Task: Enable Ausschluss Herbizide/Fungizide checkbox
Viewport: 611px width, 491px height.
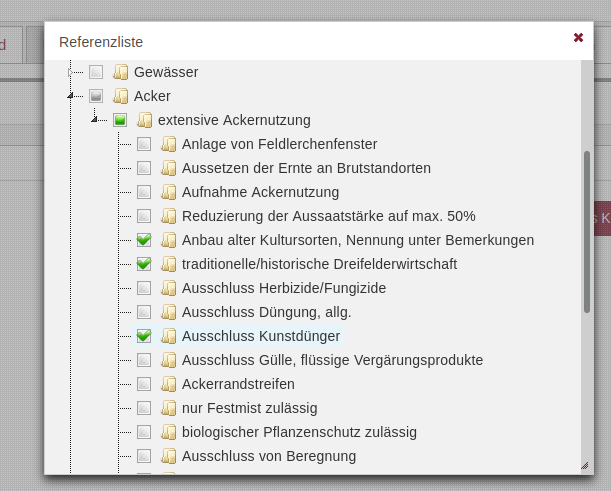Action: pyautogui.click(x=144, y=288)
